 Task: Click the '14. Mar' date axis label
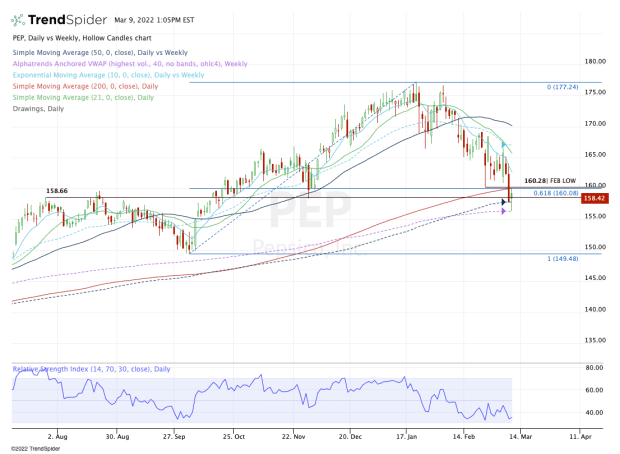coord(520,437)
